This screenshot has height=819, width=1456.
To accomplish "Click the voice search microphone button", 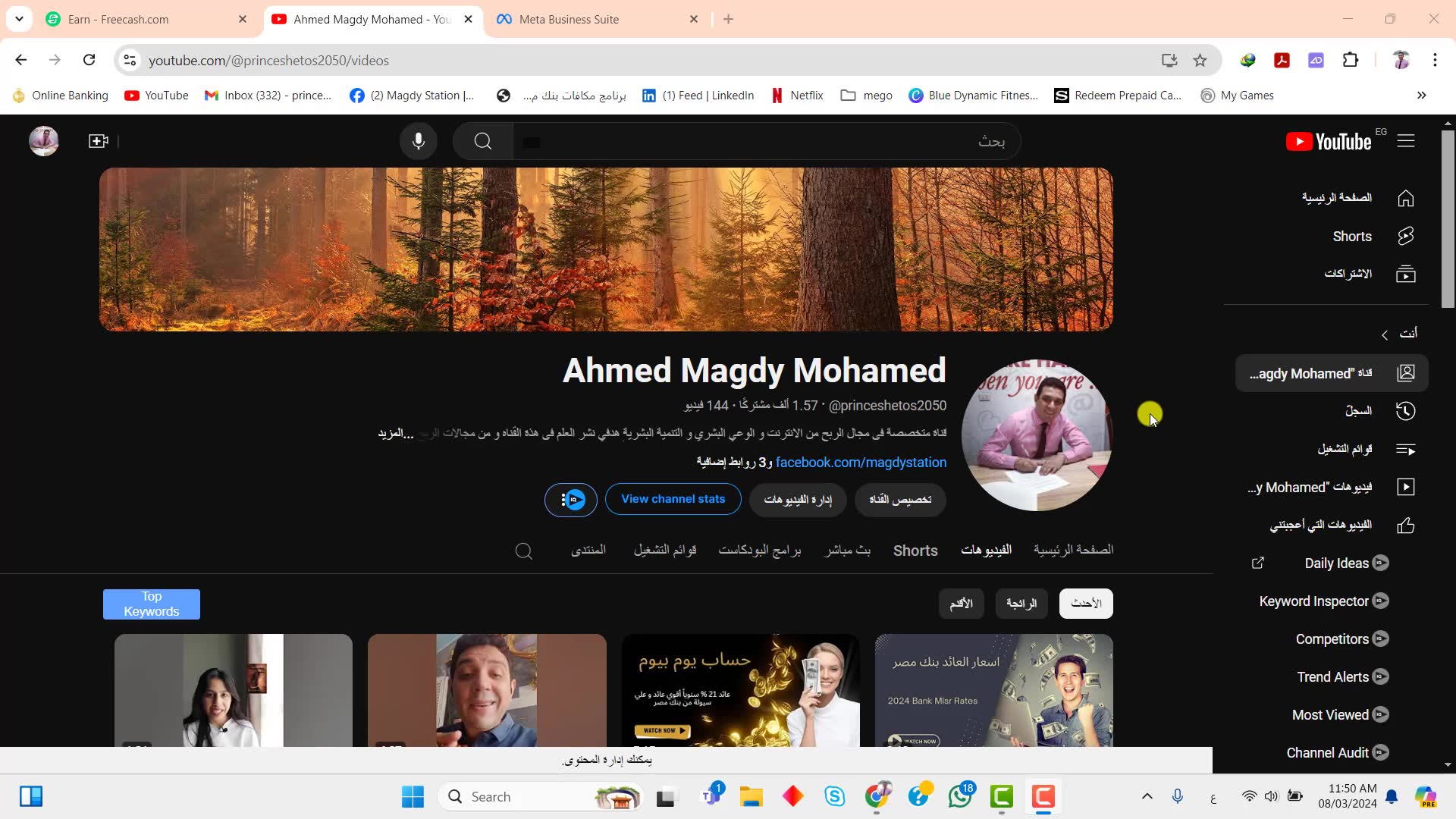I will [418, 141].
